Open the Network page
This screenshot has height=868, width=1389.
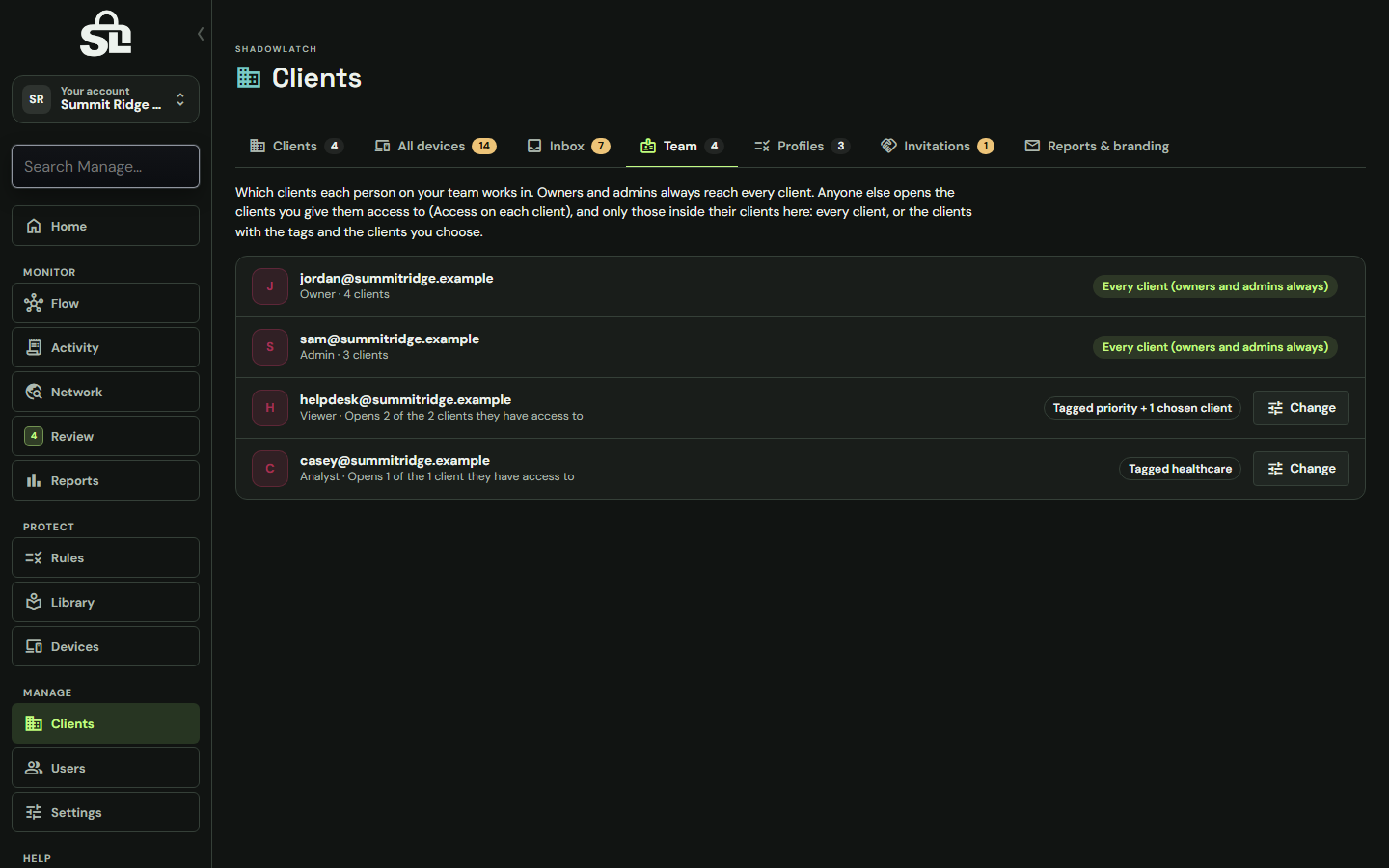tap(105, 392)
